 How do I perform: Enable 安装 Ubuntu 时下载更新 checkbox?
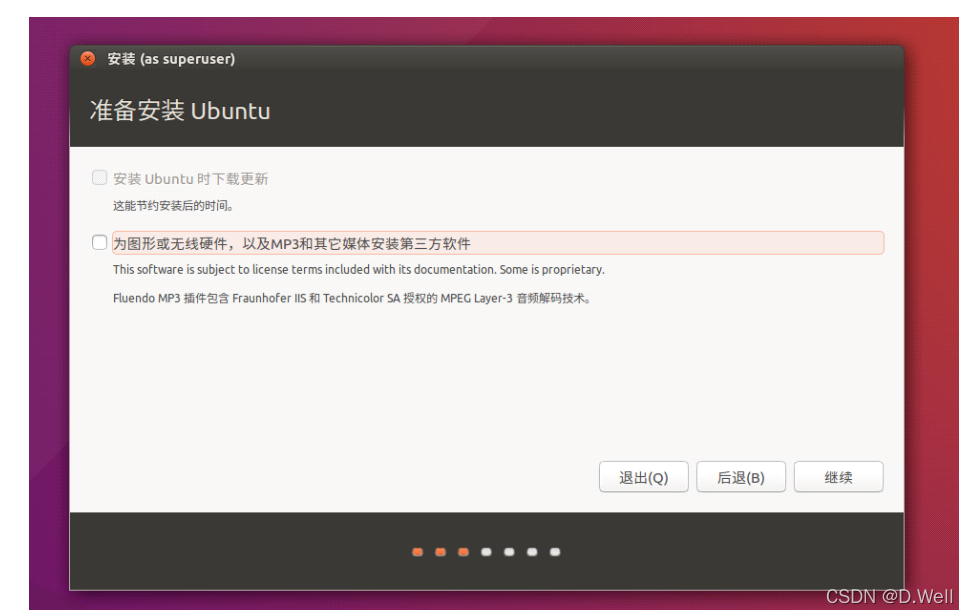[x=99, y=178]
